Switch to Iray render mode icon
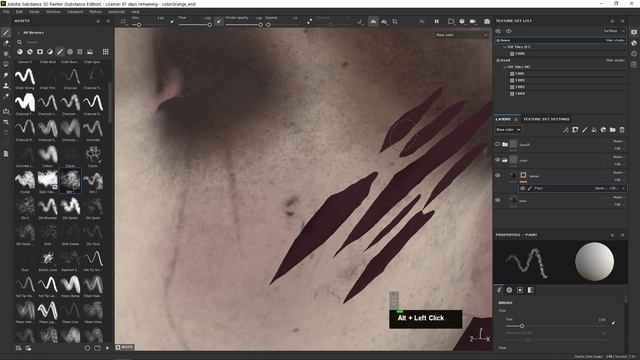Viewport: 640px width, 360px height. (487, 21)
